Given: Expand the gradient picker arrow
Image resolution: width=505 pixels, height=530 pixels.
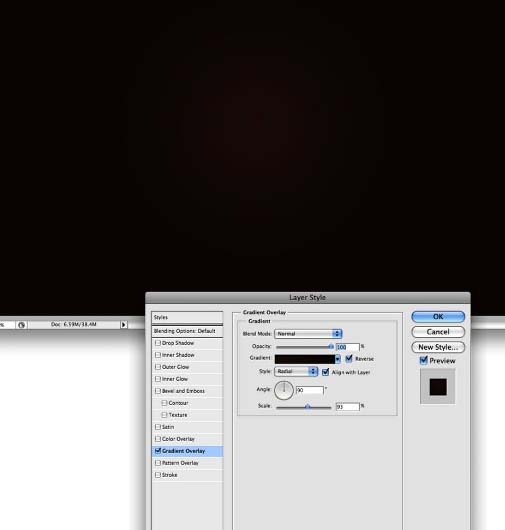Looking at the screenshot, I should [338, 359].
